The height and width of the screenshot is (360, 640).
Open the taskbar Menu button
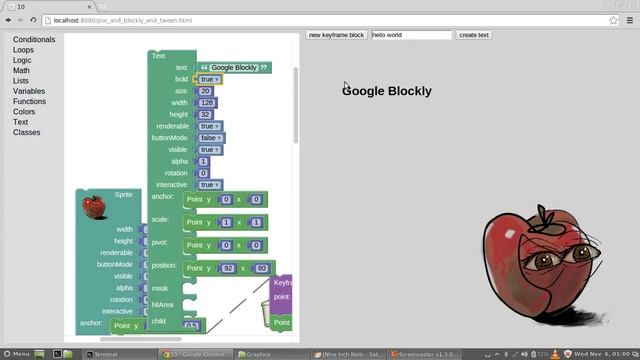17,354
